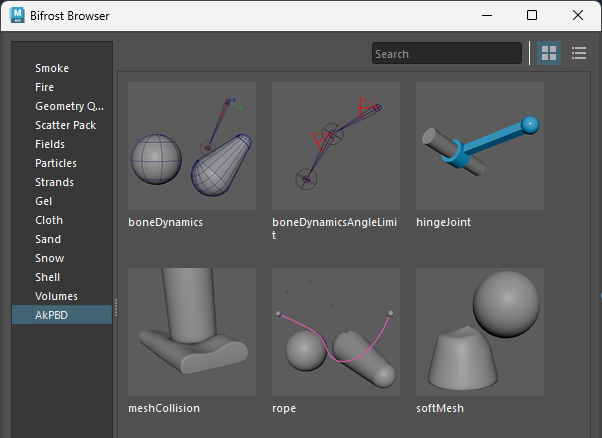Click the Maya app icon in title bar

pos(17,15)
